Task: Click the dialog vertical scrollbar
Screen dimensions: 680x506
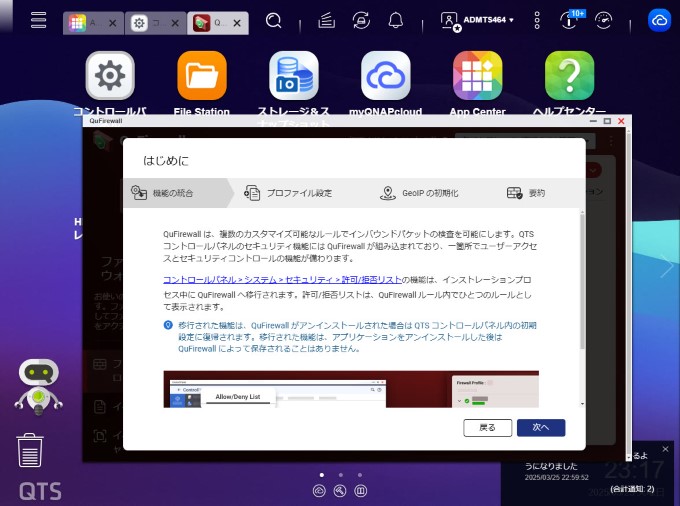Action: (x=582, y=280)
